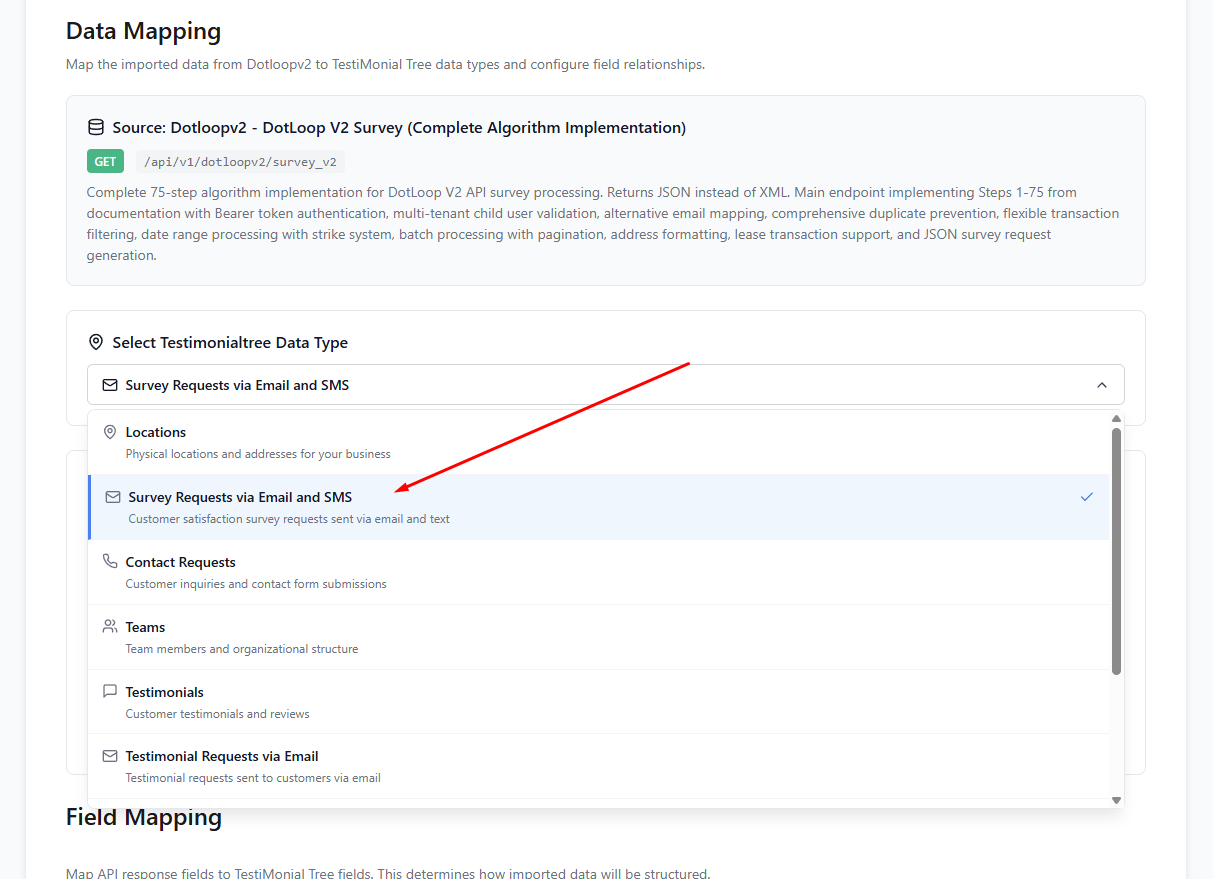Click the Field Mapping heading
The width and height of the screenshot is (1213, 879).
pyautogui.click(x=144, y=817)
